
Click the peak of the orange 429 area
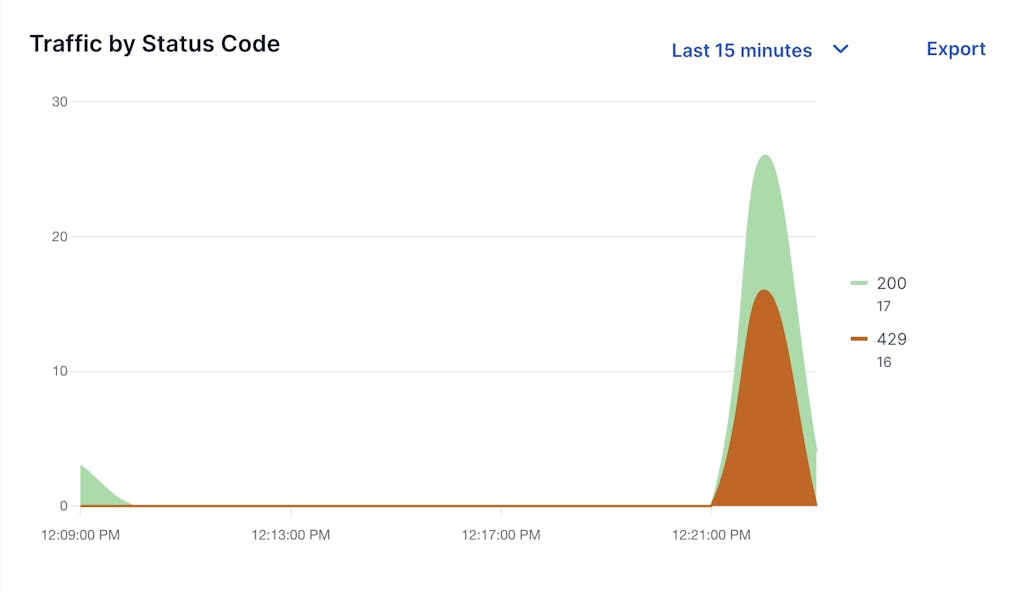(x=764, y=300)
